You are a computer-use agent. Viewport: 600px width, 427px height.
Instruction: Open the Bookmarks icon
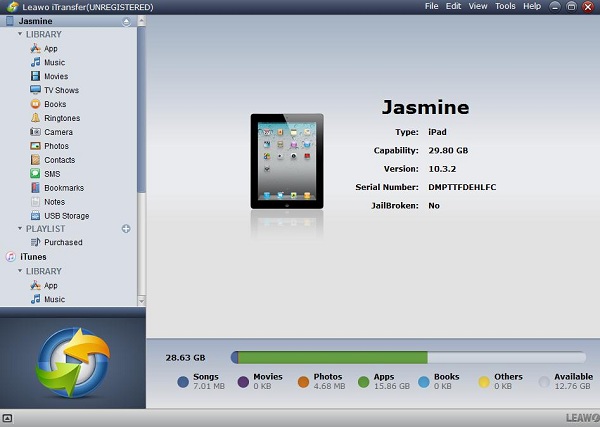pyautogui.click(x=35, y=188)
